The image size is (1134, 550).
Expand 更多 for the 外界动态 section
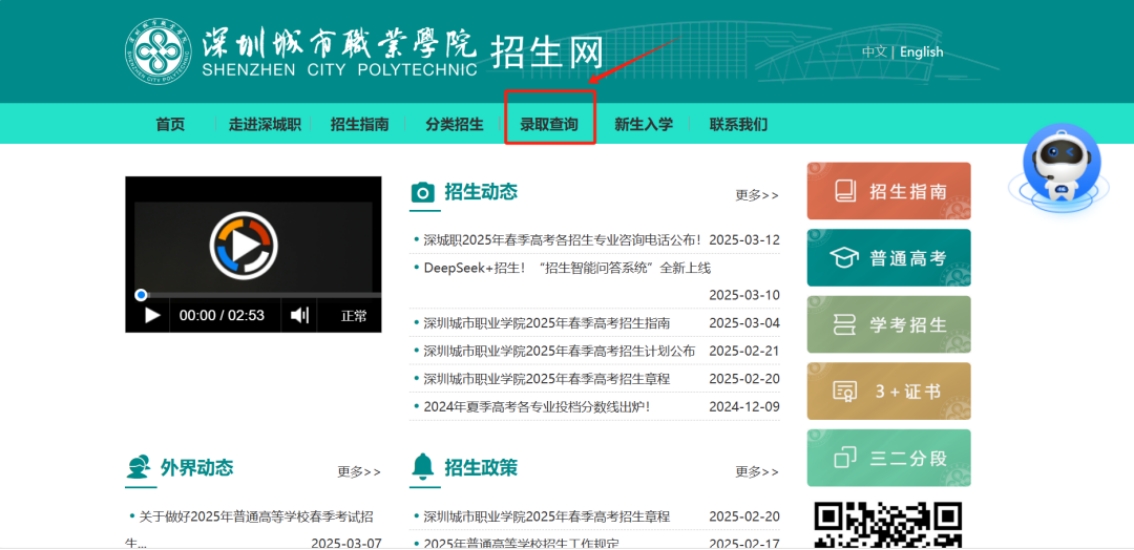point(358,472)
